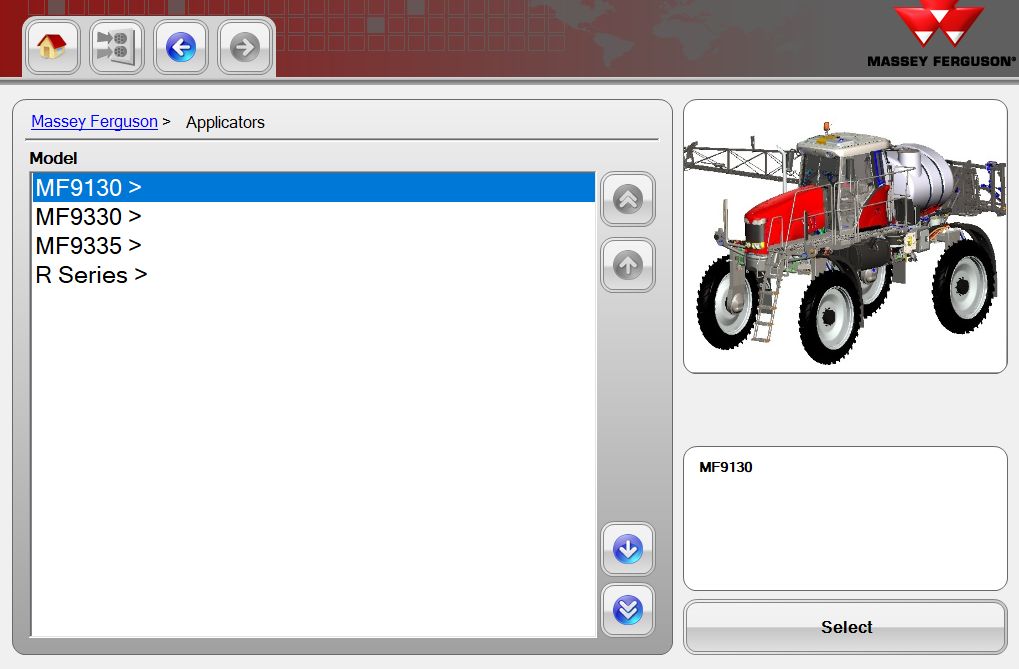1019x669 pixels.
Task: Open the Massey Ferguson breadcrumb link
Action: tap(93, 121)
